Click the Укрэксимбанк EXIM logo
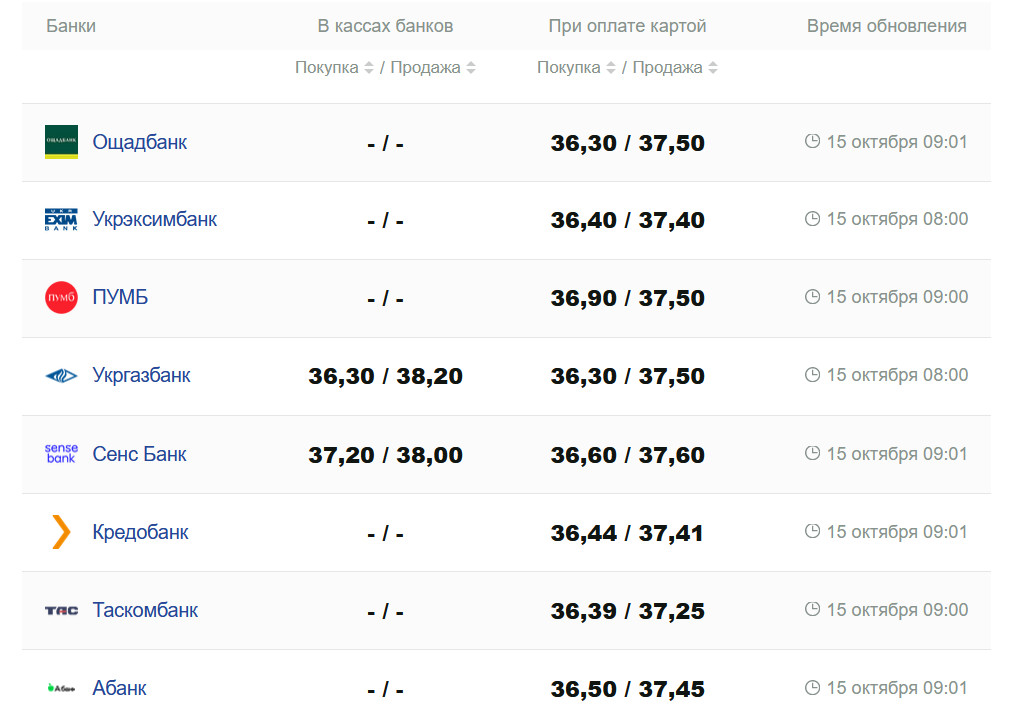The width and height of the screenshot is (1022, 705). click(x=61, y=220)
